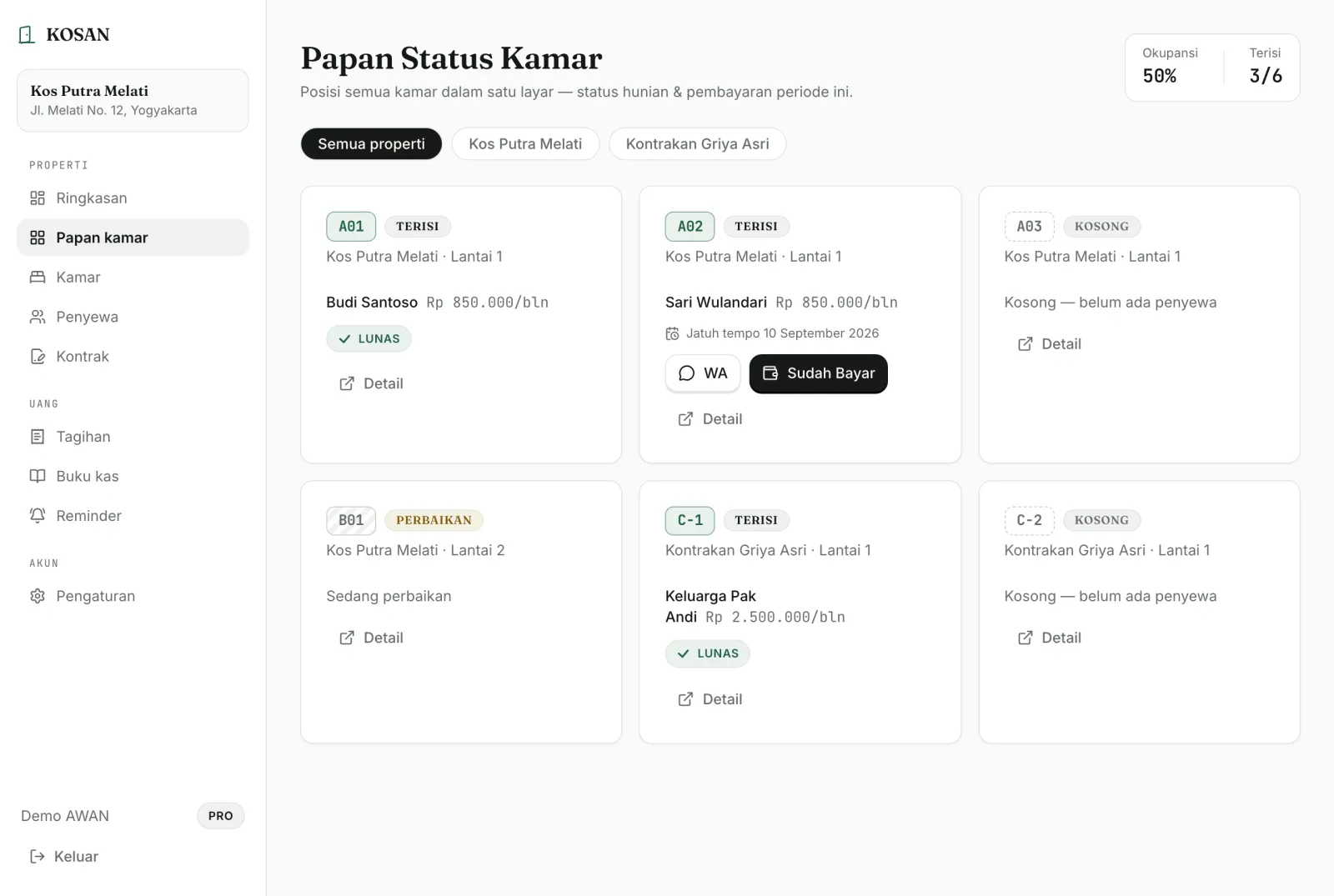The height and width of the screenshot is (896, 1334).
Task: Click the LUNAS badge on card A01
Action: tap(369, 338)
